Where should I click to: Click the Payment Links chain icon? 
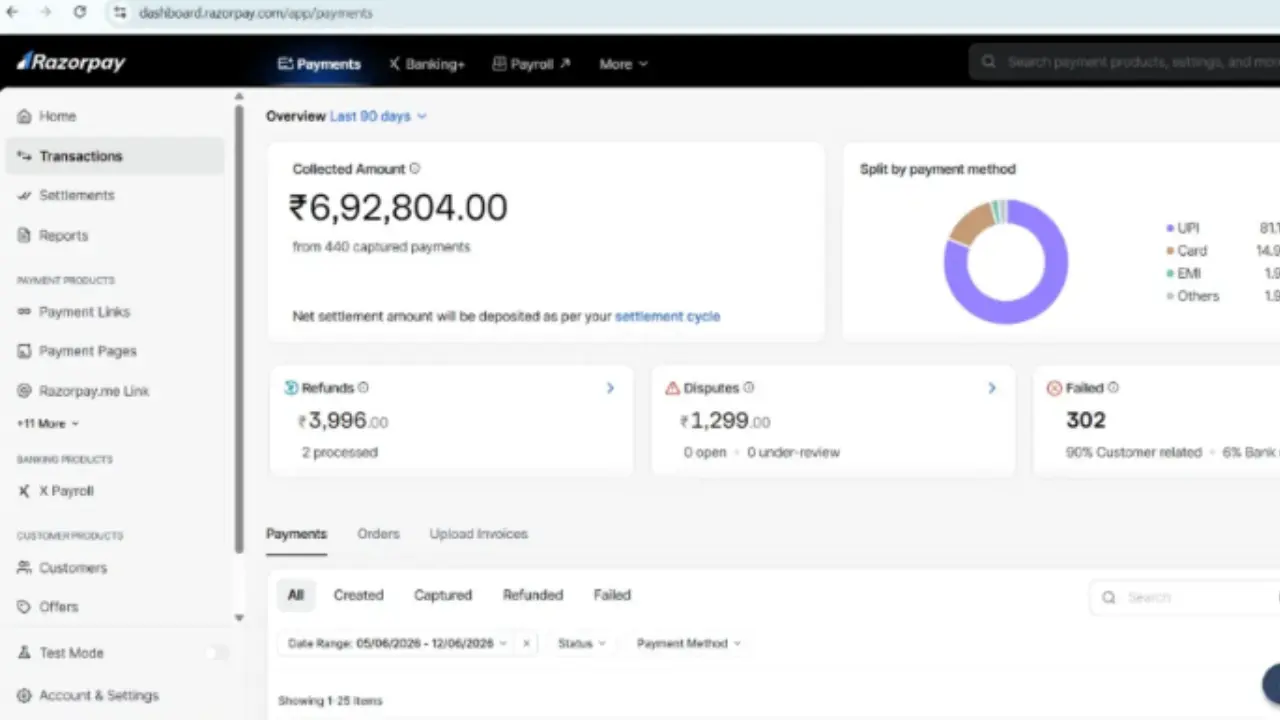click(24, 312)
